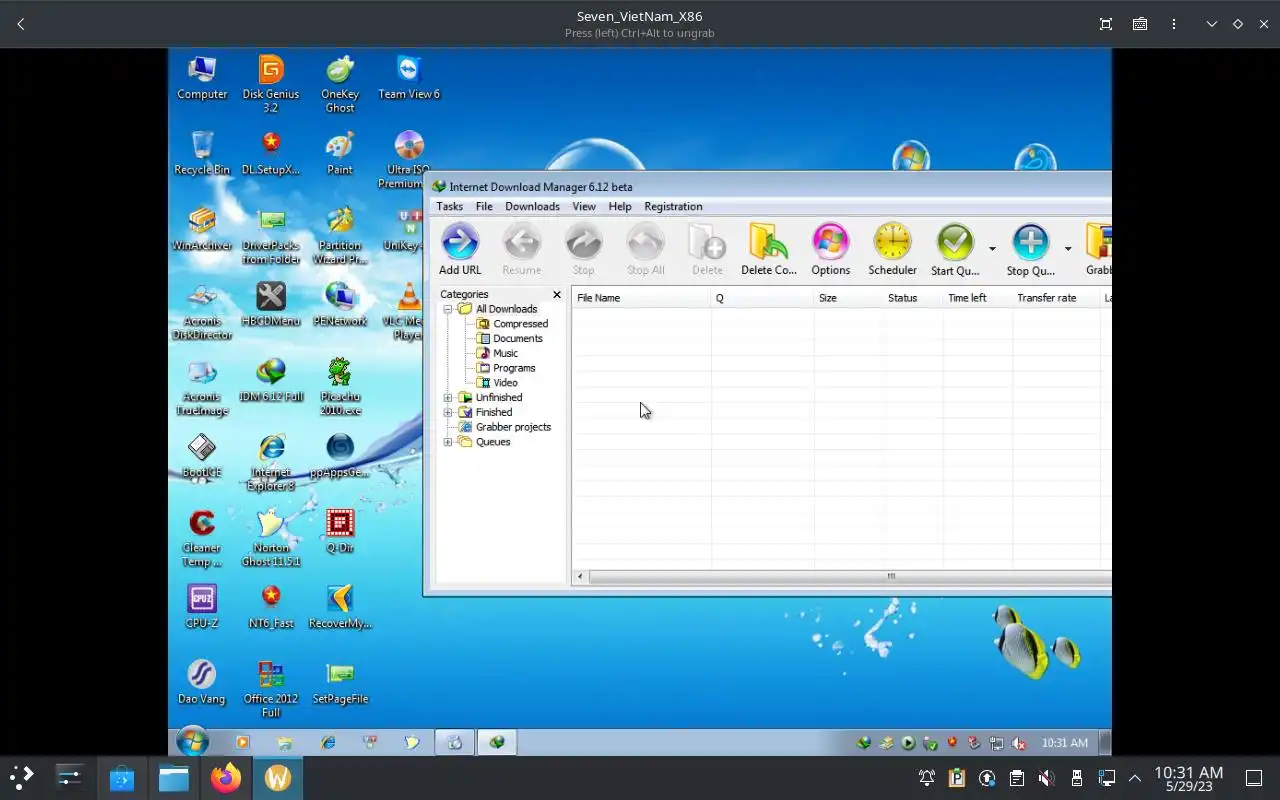
Task: Collapse the All Downloads tree node
Action: (448, 309)
